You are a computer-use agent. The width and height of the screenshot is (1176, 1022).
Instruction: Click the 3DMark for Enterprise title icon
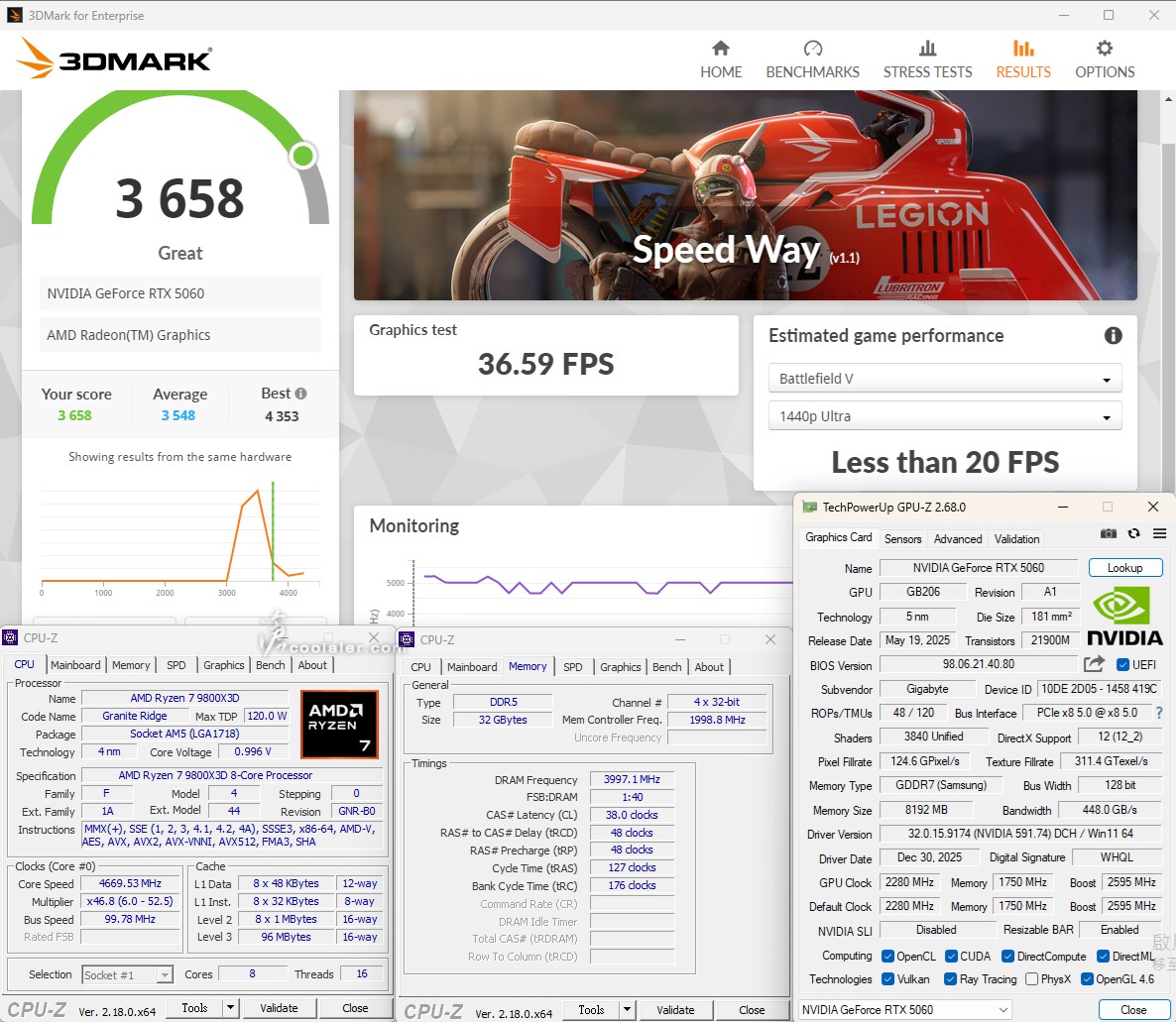[14, 15]
